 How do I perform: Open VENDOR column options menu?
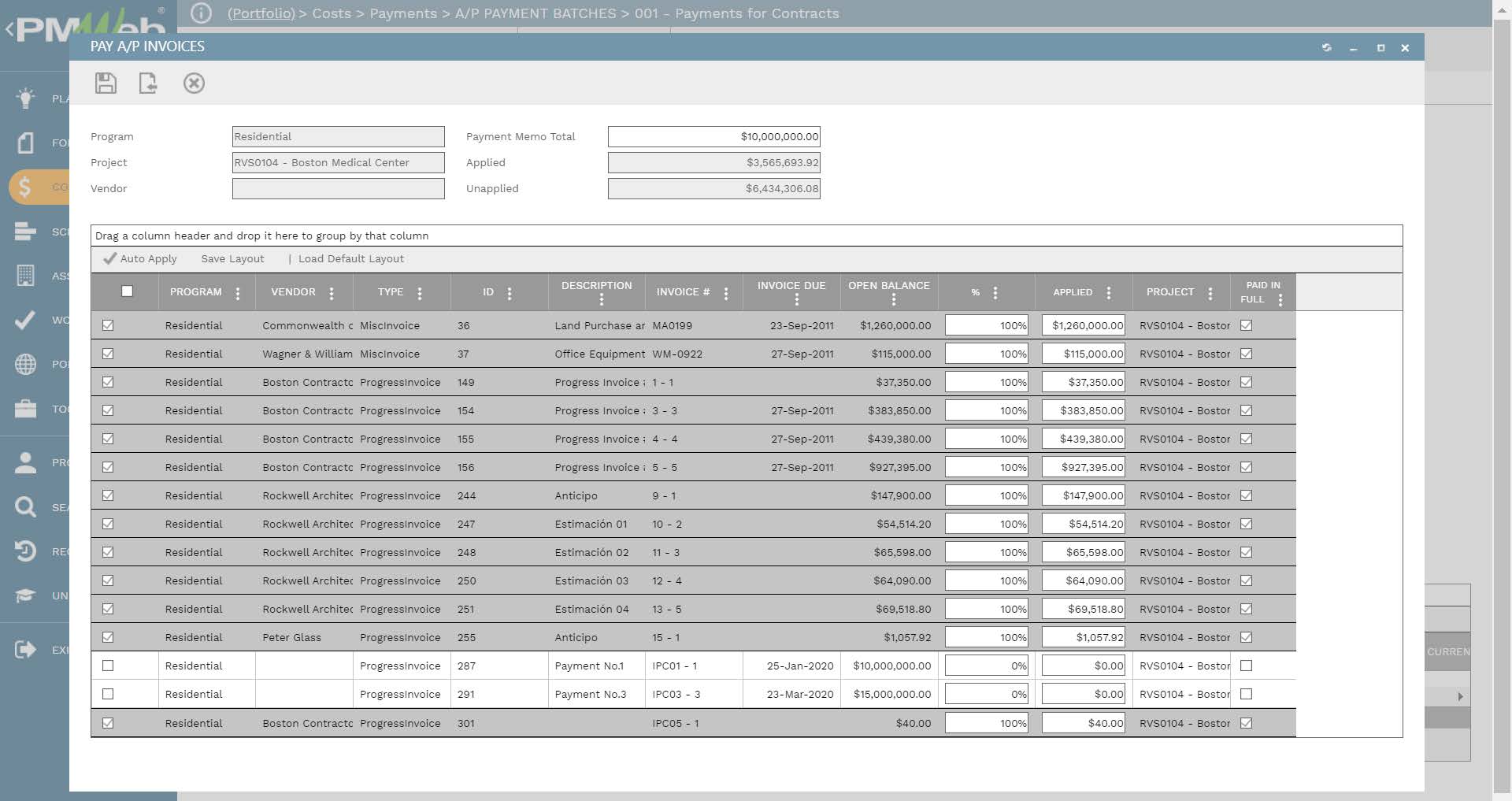(332, 294)
